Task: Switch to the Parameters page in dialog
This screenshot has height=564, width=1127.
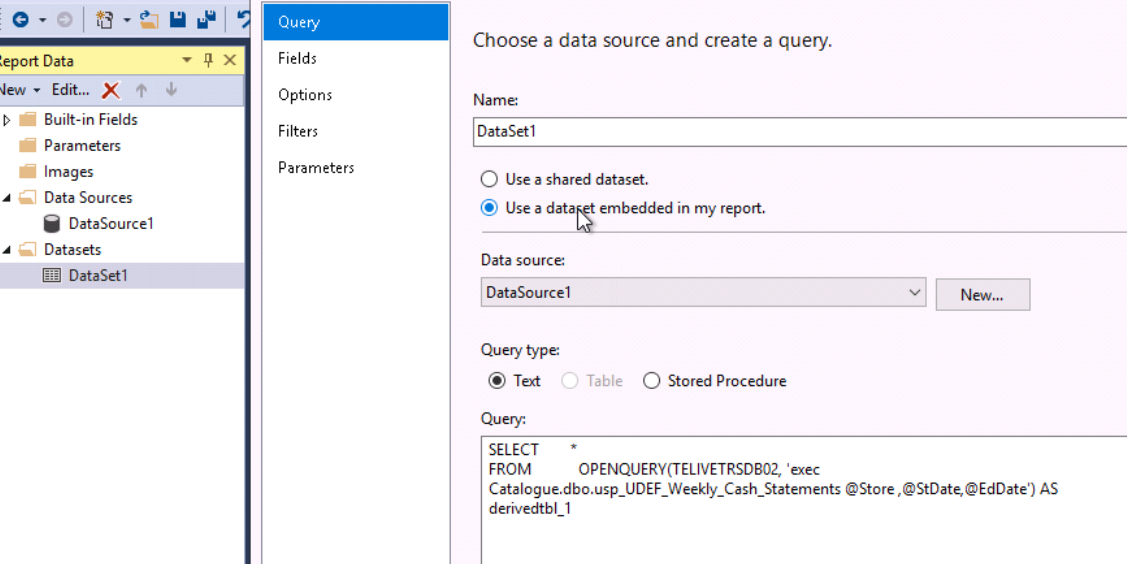Action: [356, 168]
